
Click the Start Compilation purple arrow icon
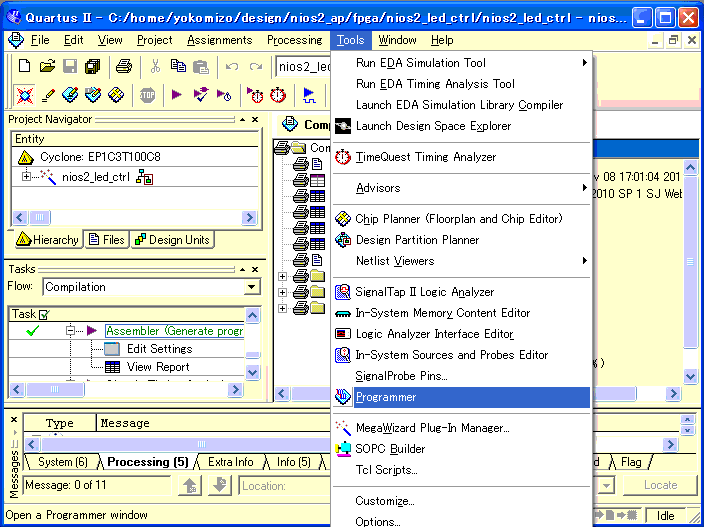coord(176,95)
